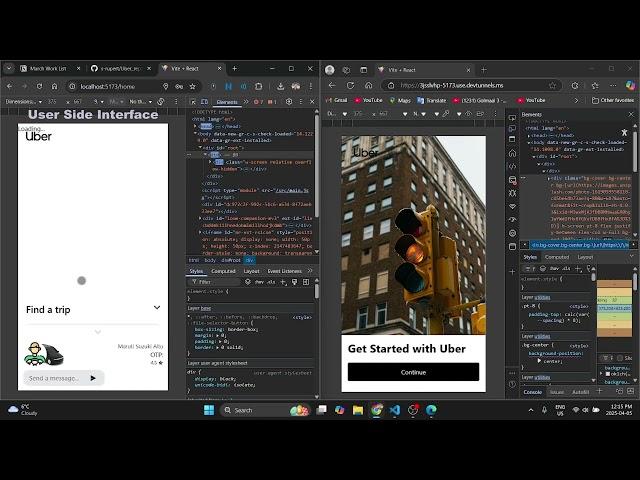Image resolution: width=640 pixels, height=480 pixels.
Task: Toggle the device toolbar in Chrome DevTools
Action: [204, 102]
